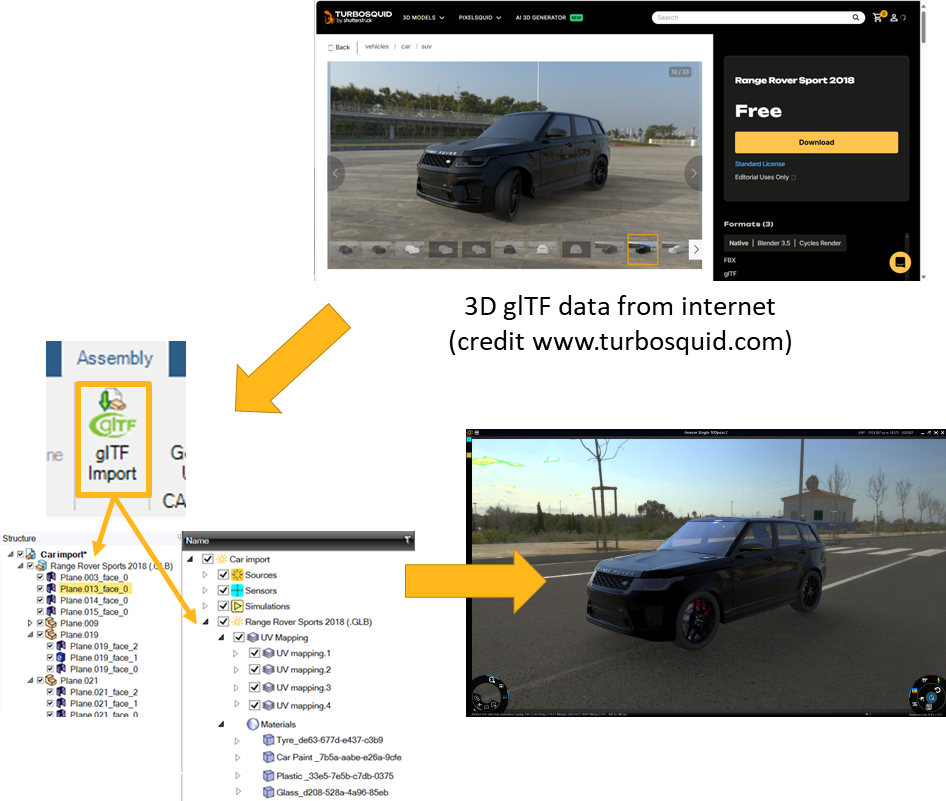Viewport: 946px width, 801px height.
Task: Collapse the UV Mapping node
Action: click(221, 638)
